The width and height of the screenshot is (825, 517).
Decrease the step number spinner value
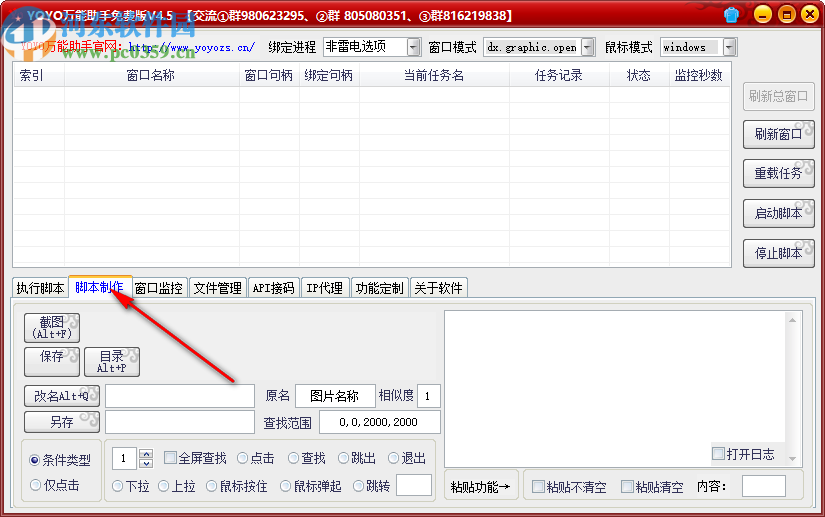(x=147, y=463)
